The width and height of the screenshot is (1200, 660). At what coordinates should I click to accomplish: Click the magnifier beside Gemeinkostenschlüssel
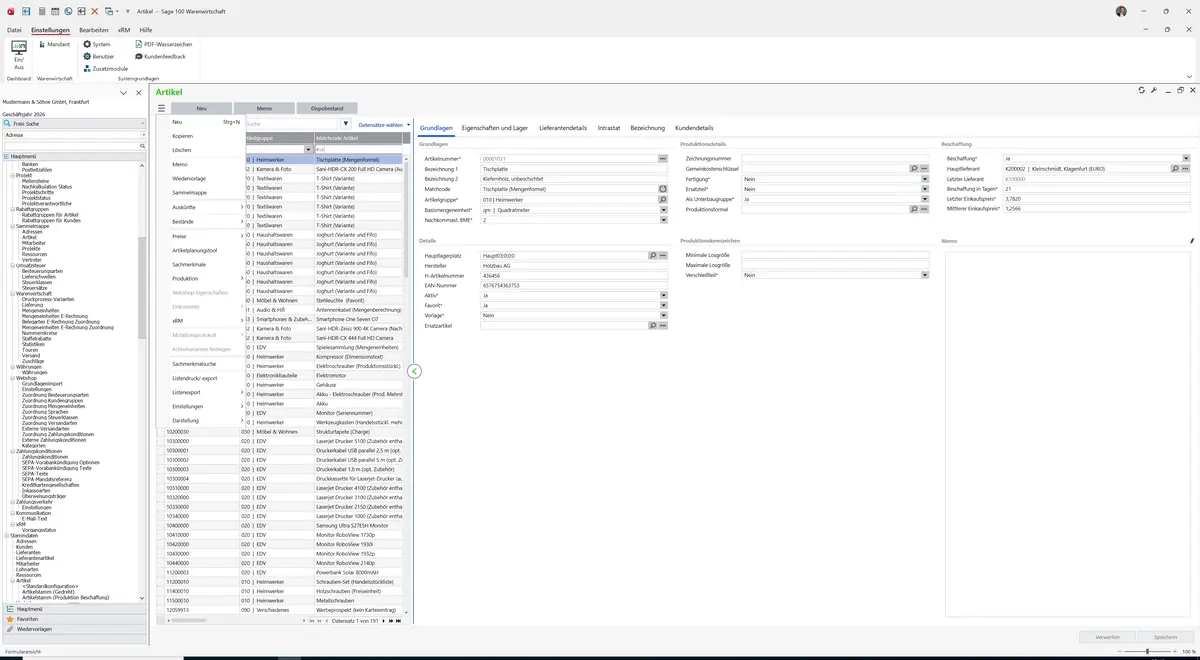click(913, 169)
